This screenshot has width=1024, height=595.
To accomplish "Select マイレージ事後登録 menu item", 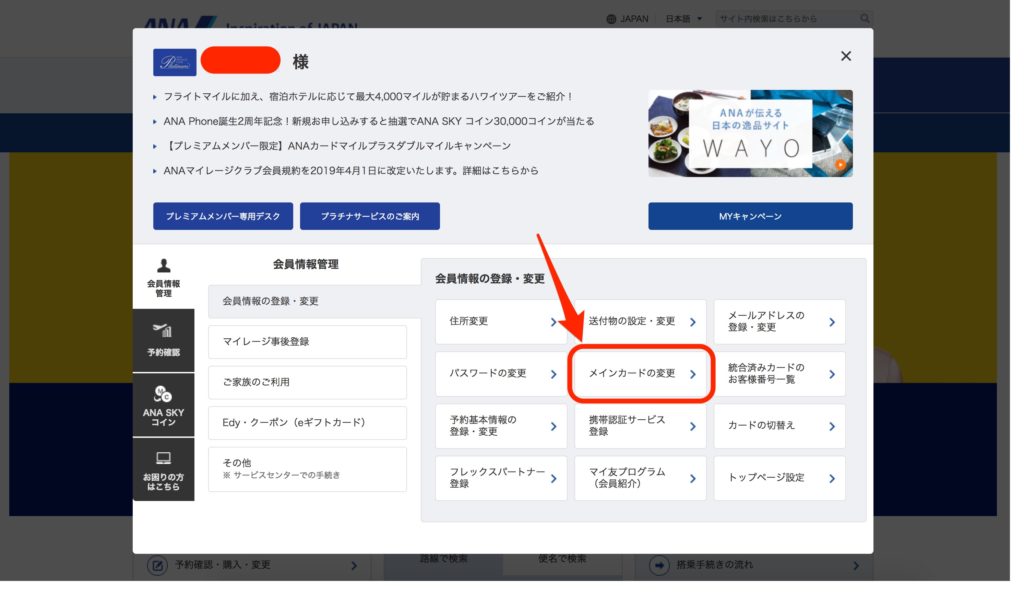I will (x=307, y=342).
